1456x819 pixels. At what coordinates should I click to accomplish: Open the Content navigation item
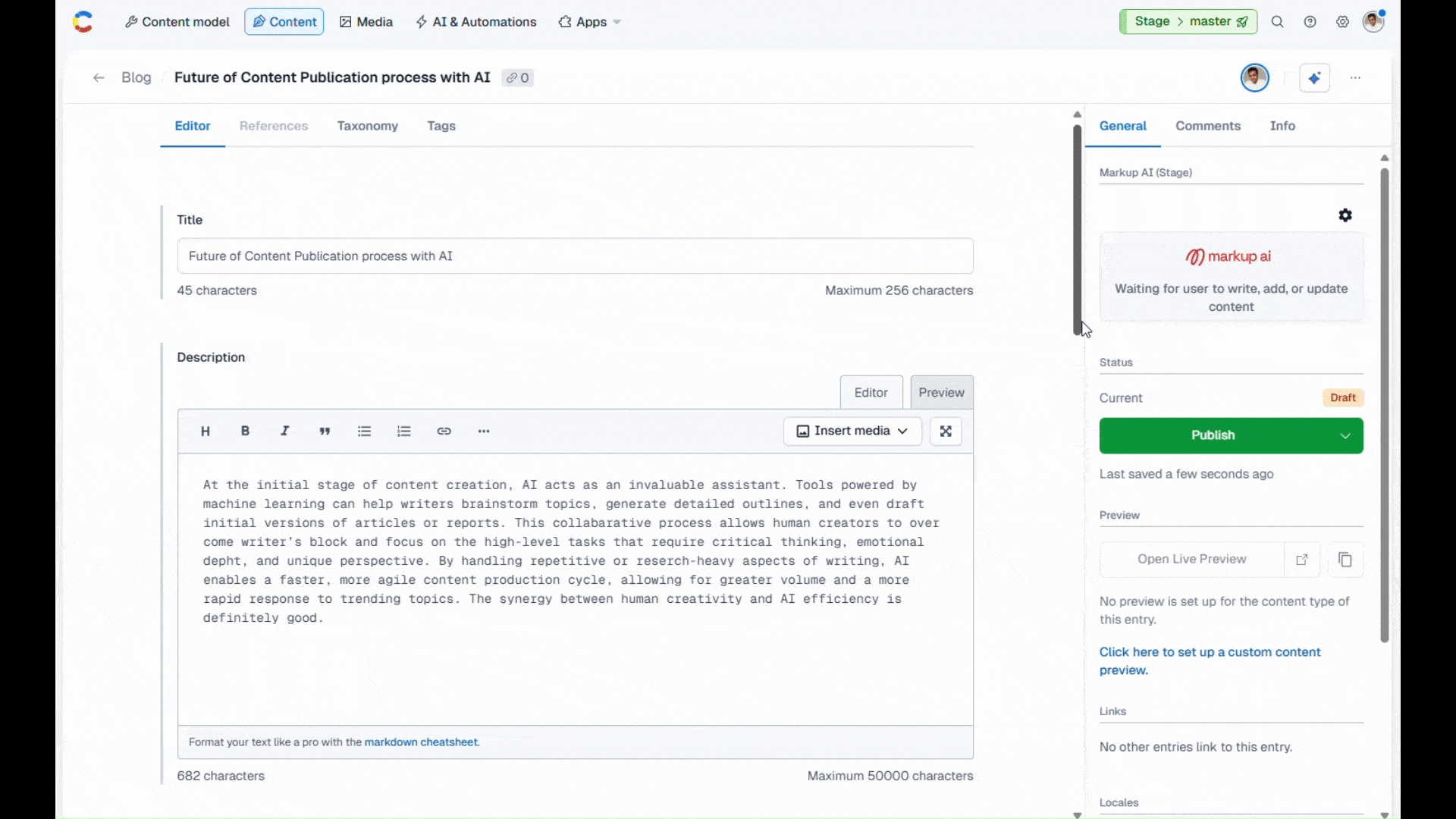(x=284, y=22)
